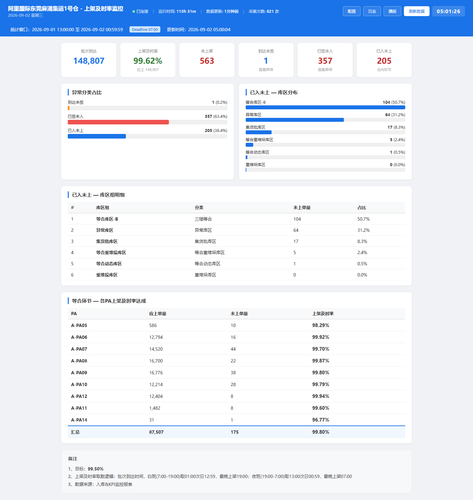Screen dimensions: 473x500
Task: Click the 99.94% rate in A-PA12 row
Action: [x=321, y=396]
